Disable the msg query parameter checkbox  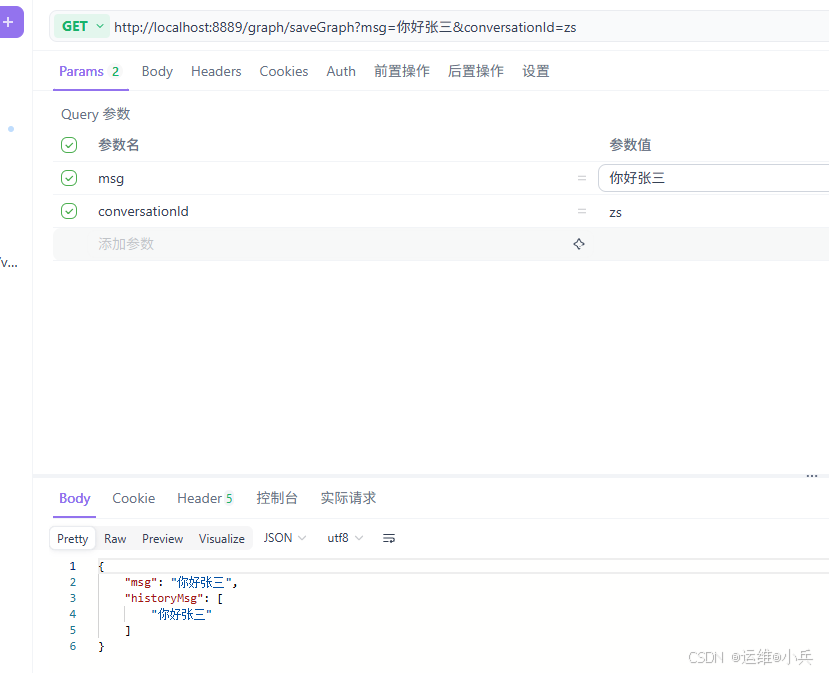(68, 178)
